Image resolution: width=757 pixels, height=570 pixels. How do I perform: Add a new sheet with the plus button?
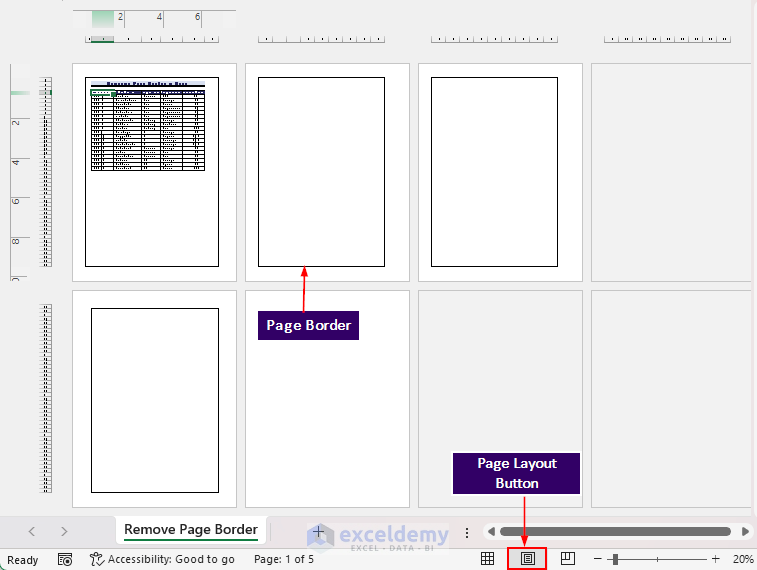click(x=318, y=531)
